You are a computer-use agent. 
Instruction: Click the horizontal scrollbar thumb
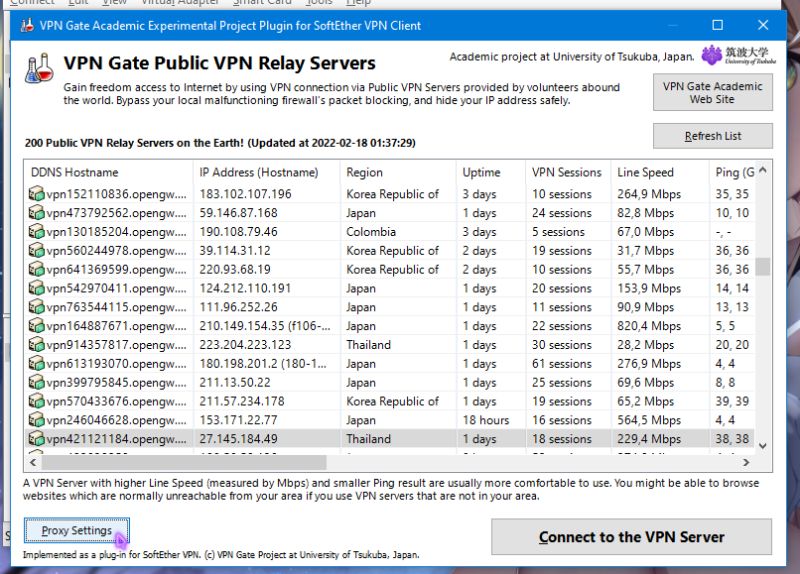184,462
